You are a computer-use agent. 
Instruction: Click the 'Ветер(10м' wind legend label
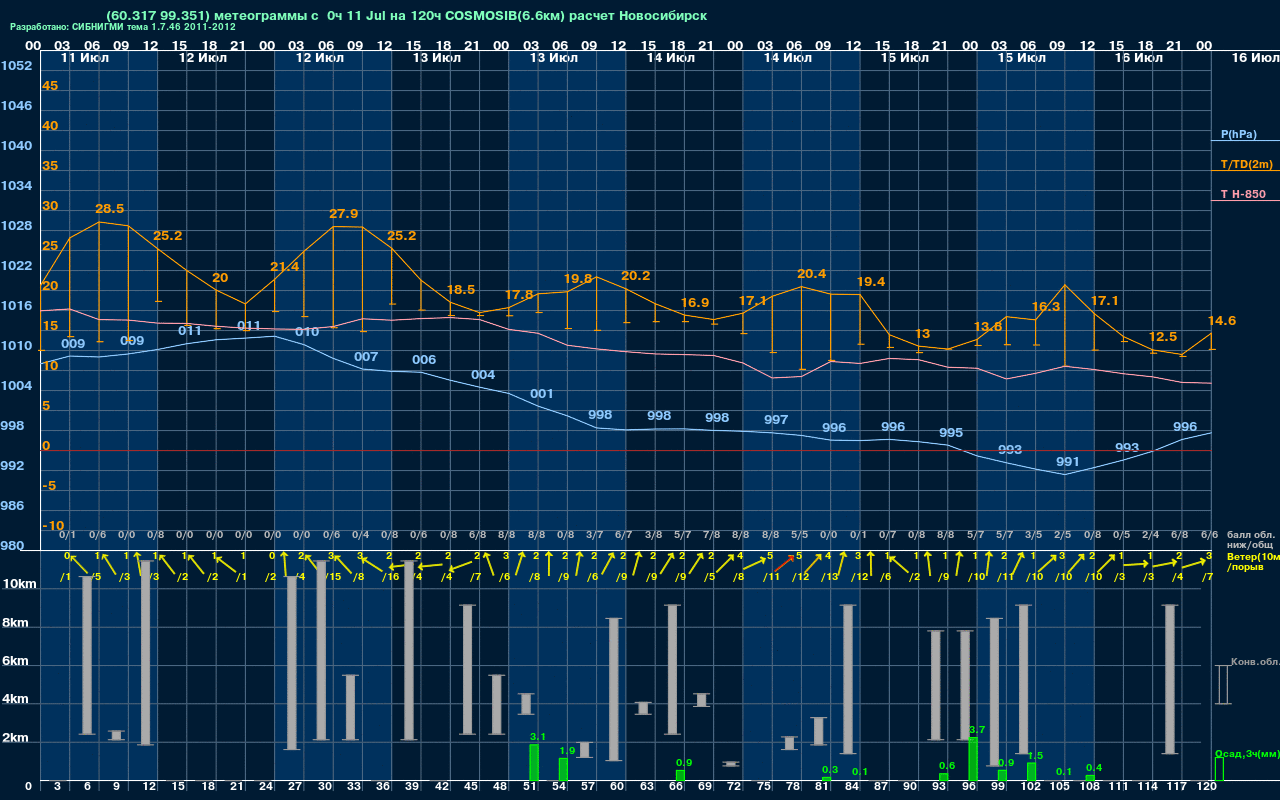tap(1253, 555)
